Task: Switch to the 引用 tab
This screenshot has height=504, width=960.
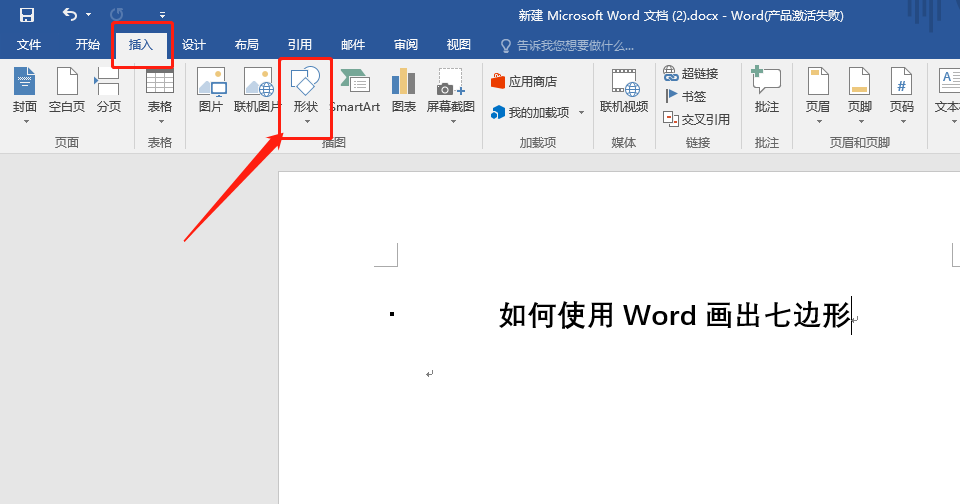Action: click(299, 45)
